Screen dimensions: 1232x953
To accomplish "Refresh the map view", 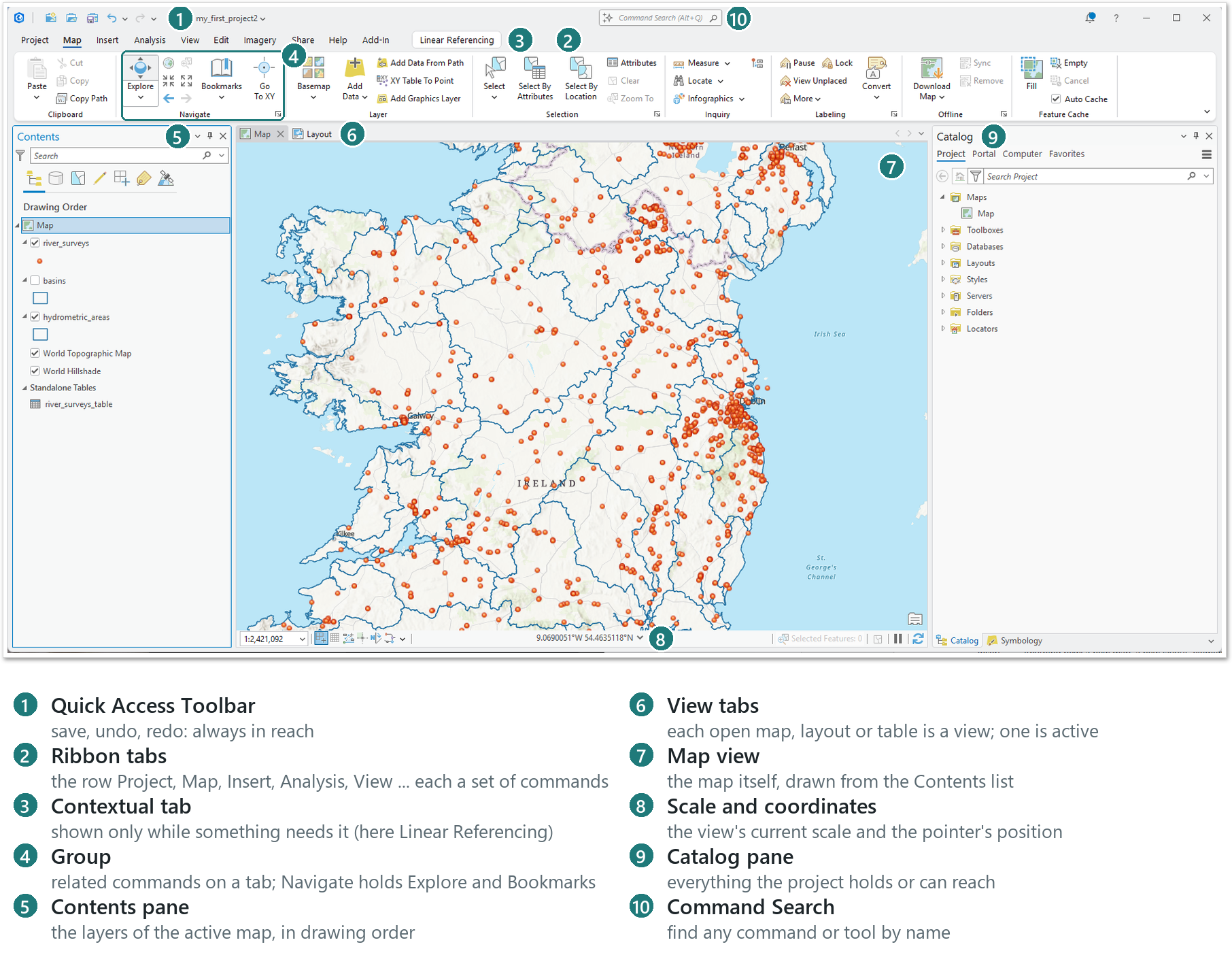I will click(x=918, y=639).
